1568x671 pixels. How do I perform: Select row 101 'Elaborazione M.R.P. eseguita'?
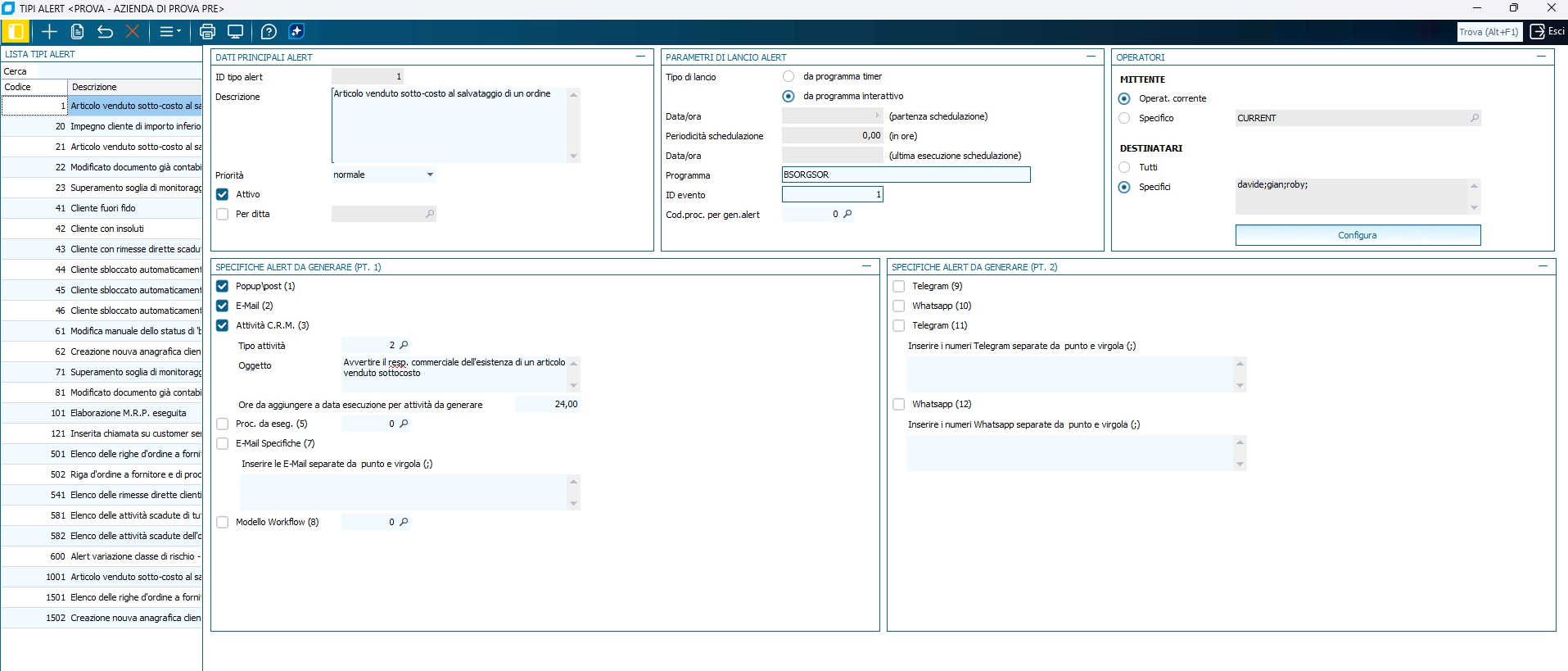point(102,413)
